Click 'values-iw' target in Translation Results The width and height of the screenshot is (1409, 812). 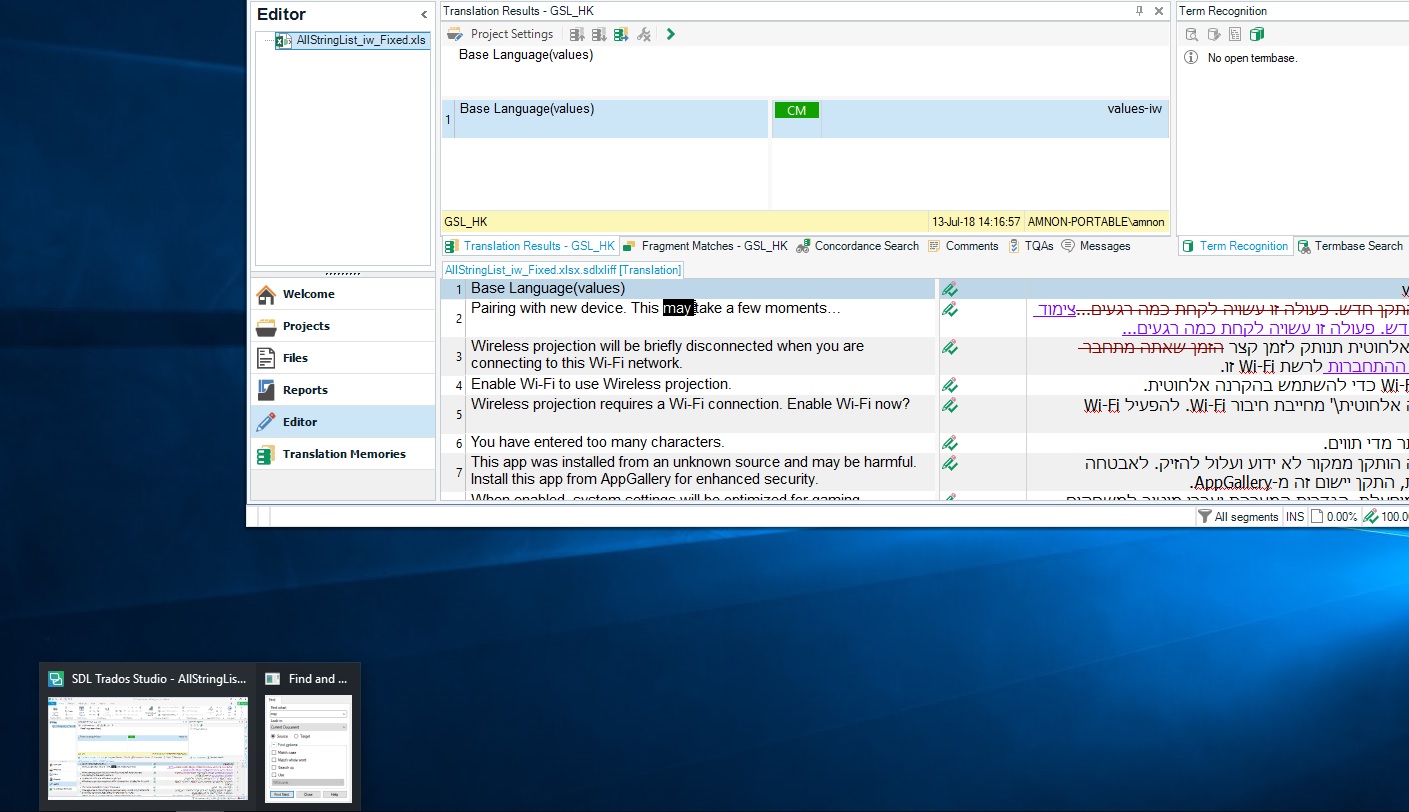click(1135, 108)
